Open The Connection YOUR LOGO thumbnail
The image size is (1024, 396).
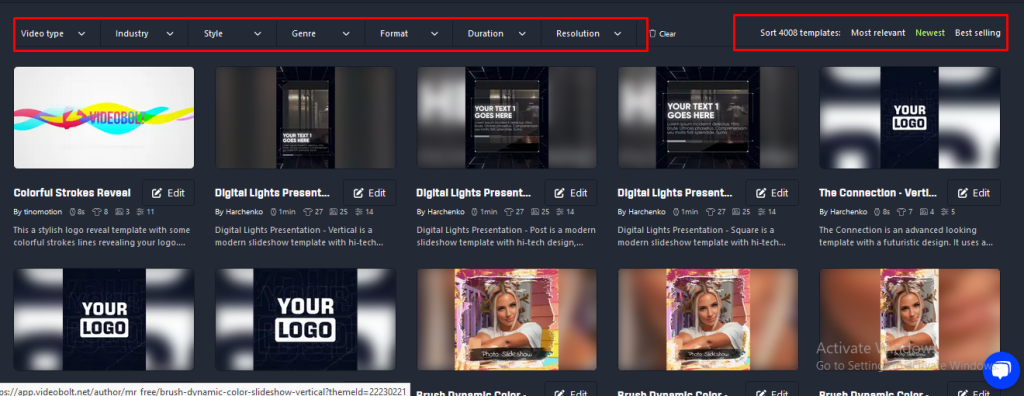(x=910, y=118)
